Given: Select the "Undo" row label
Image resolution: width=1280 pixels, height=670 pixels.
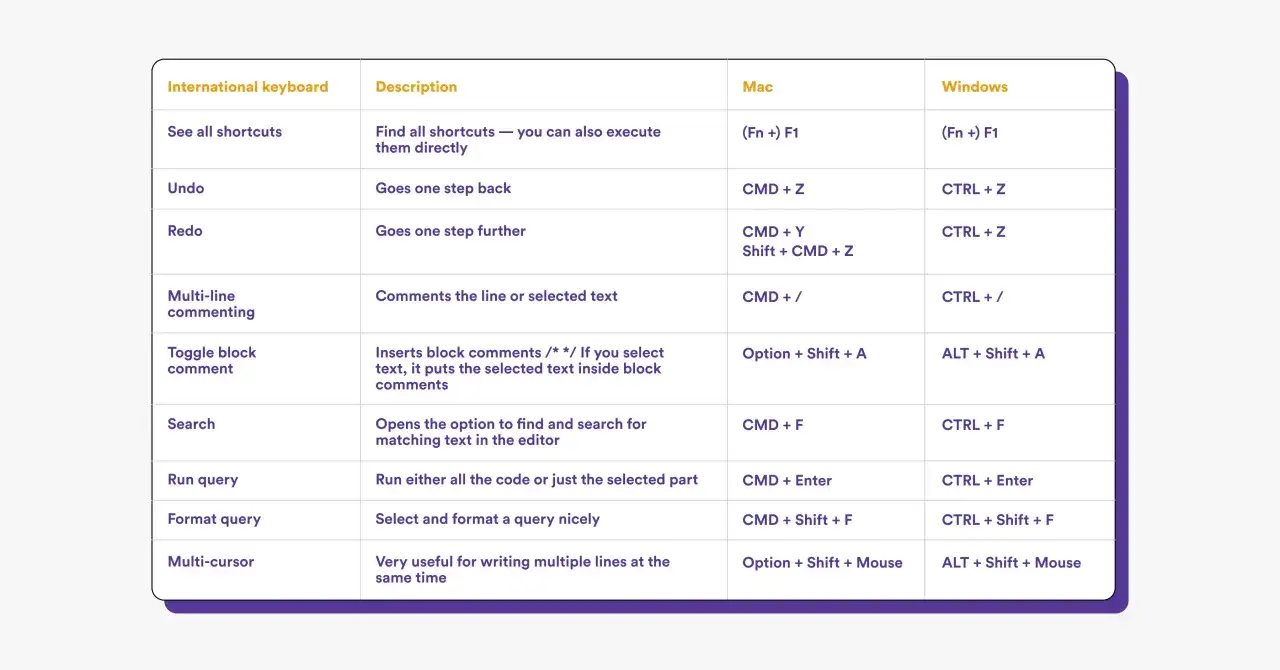Looking at the screenshot, I should (x=185, y=188).
